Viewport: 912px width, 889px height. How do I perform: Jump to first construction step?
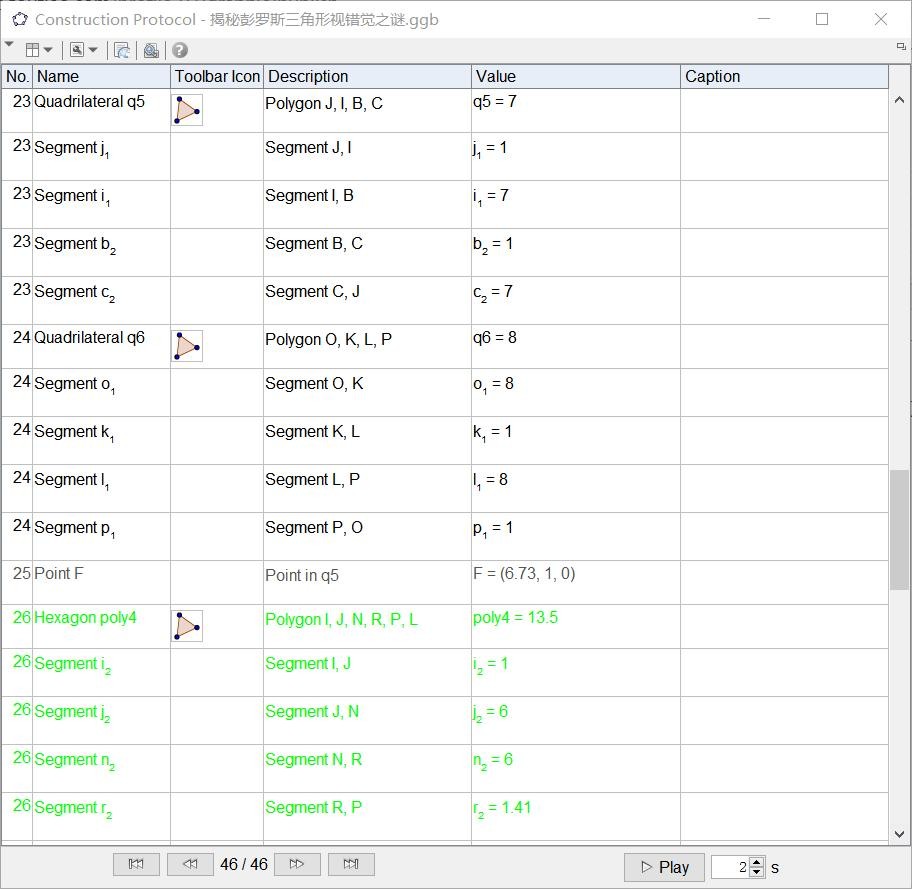click(136, 865)
